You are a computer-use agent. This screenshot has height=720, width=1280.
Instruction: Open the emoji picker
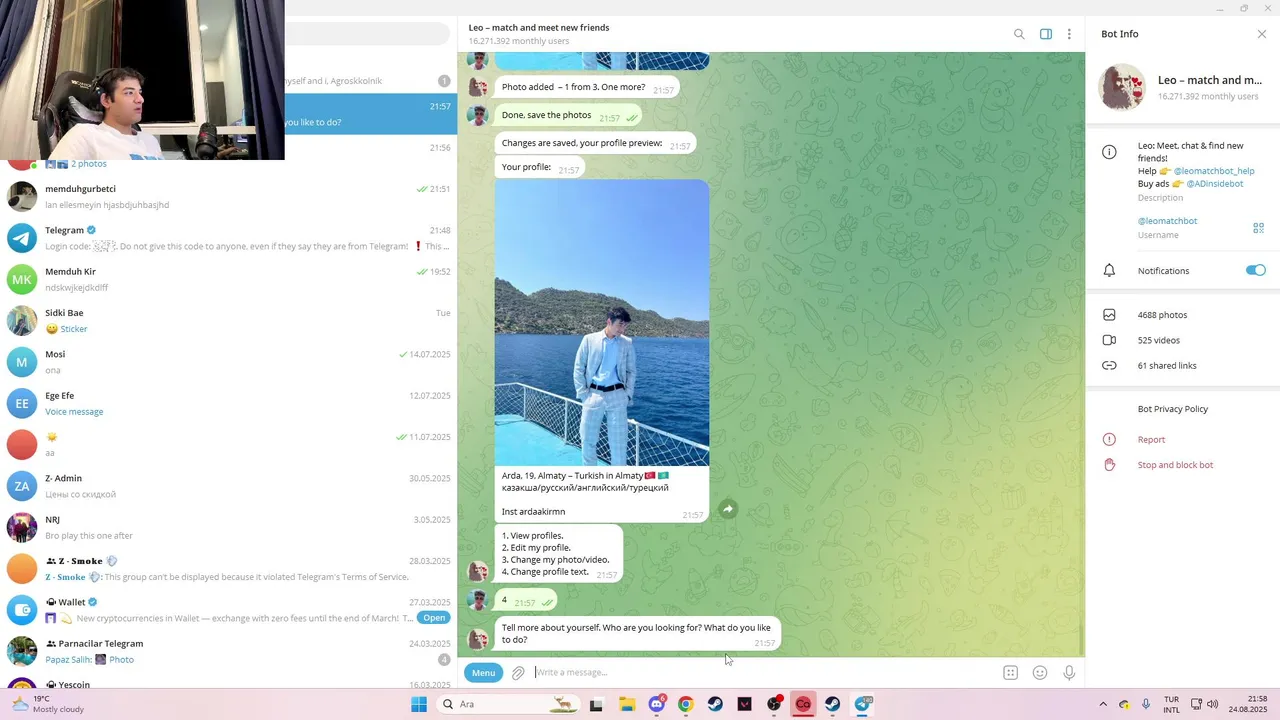1040,673
